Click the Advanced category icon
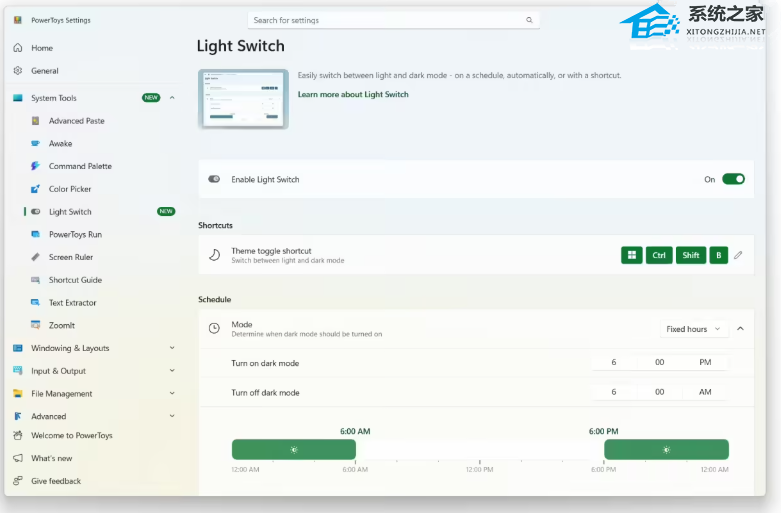The image size is (781, 513). pyautogui.click(x=18, y=416)
